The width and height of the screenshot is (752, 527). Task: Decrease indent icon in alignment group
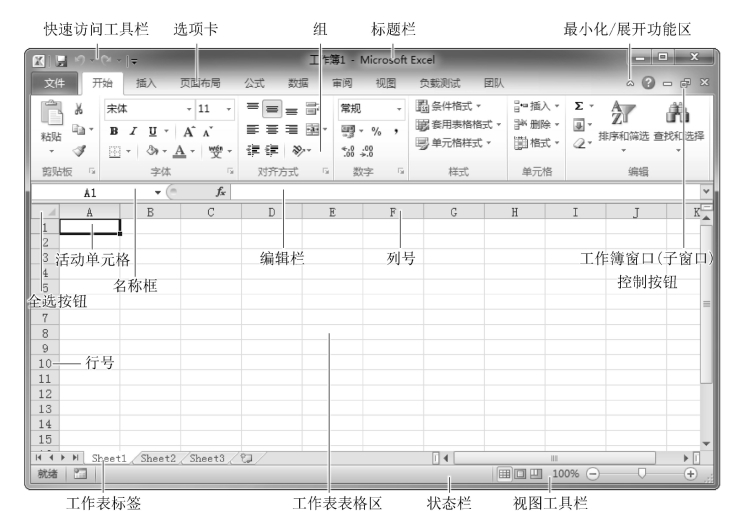253,150
